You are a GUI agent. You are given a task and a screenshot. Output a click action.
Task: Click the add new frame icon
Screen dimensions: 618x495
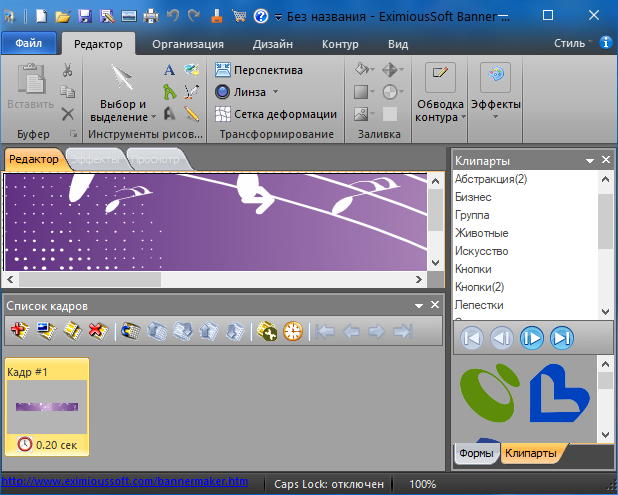pyautogui.click(x=20, y=331)
